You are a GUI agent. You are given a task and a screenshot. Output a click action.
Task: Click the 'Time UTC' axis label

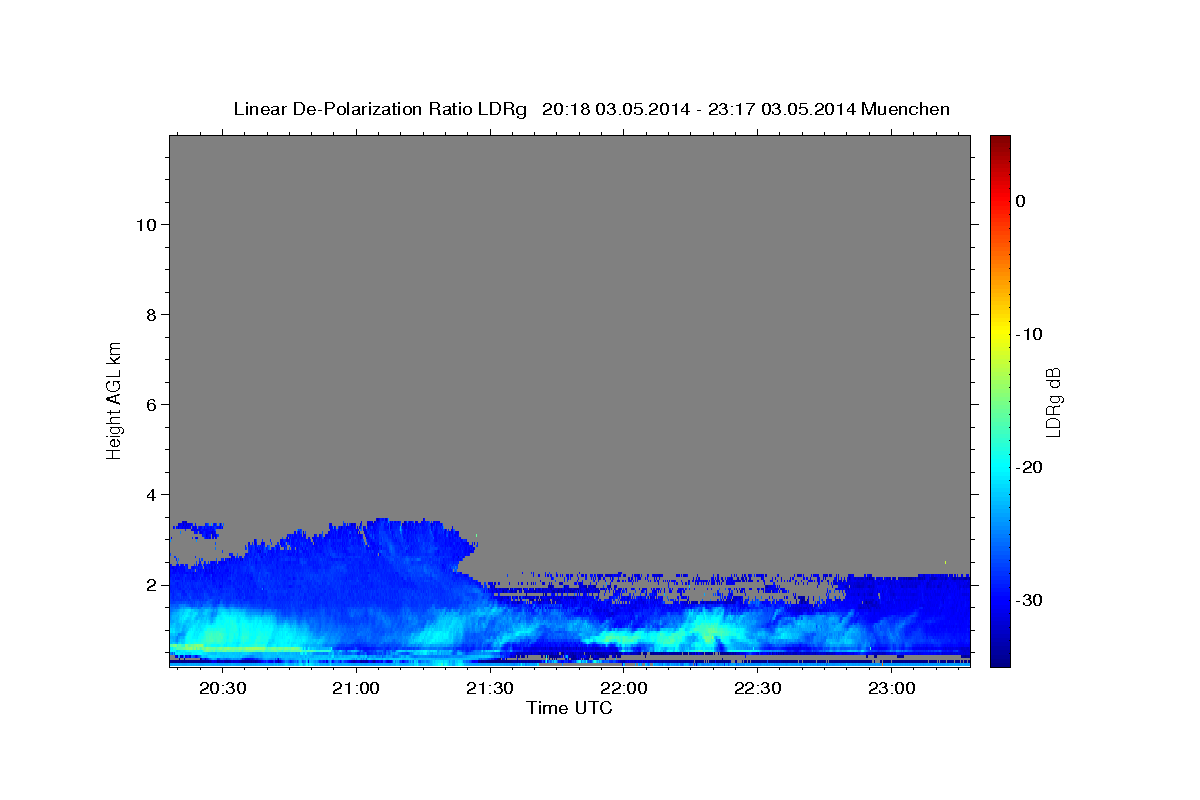point(569,708)
